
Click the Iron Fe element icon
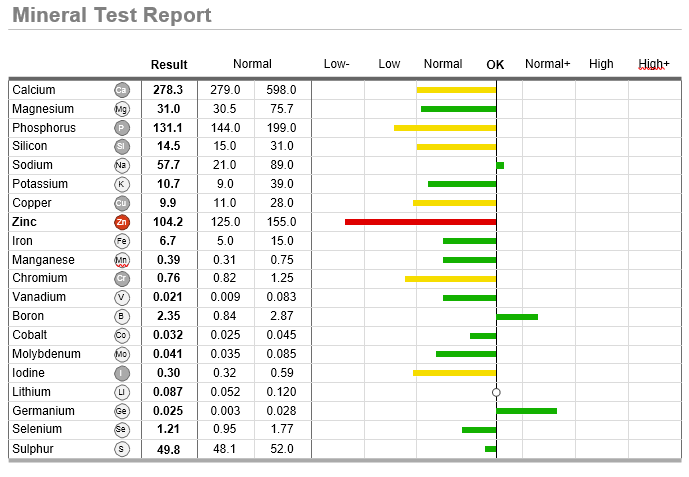click(122, 241)
